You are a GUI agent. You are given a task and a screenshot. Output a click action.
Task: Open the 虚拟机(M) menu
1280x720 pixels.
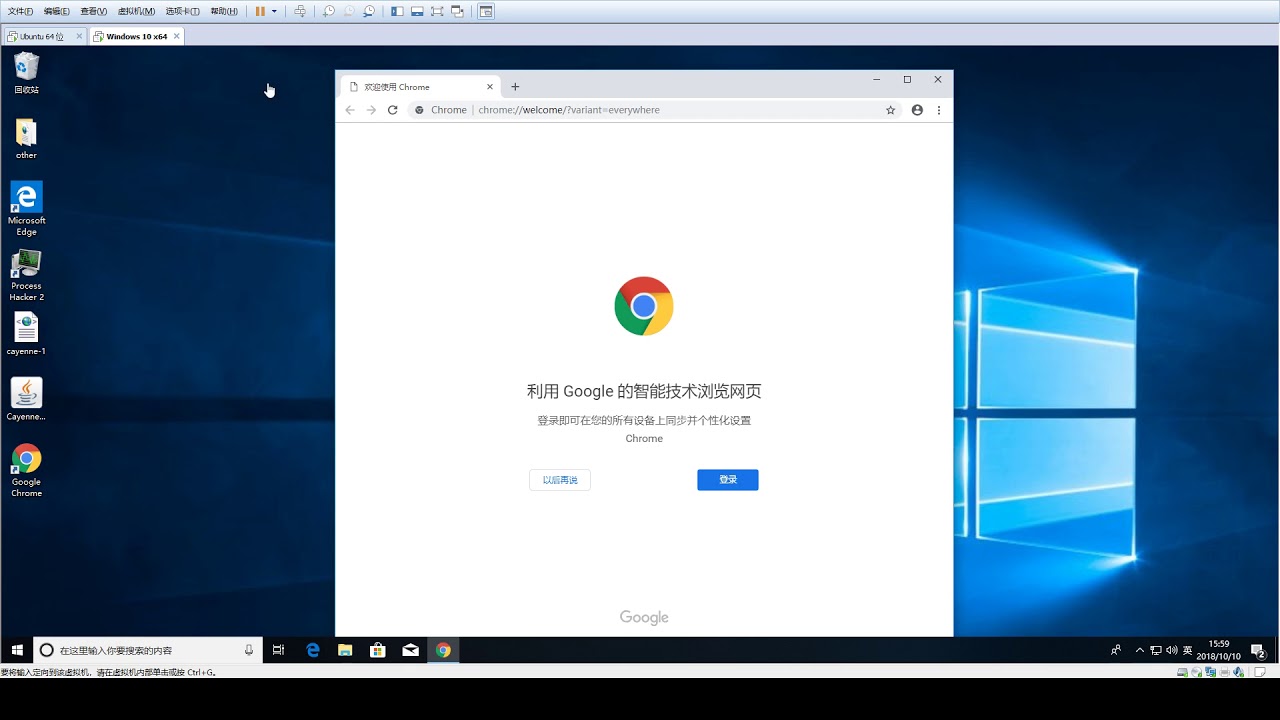point(136,11)
